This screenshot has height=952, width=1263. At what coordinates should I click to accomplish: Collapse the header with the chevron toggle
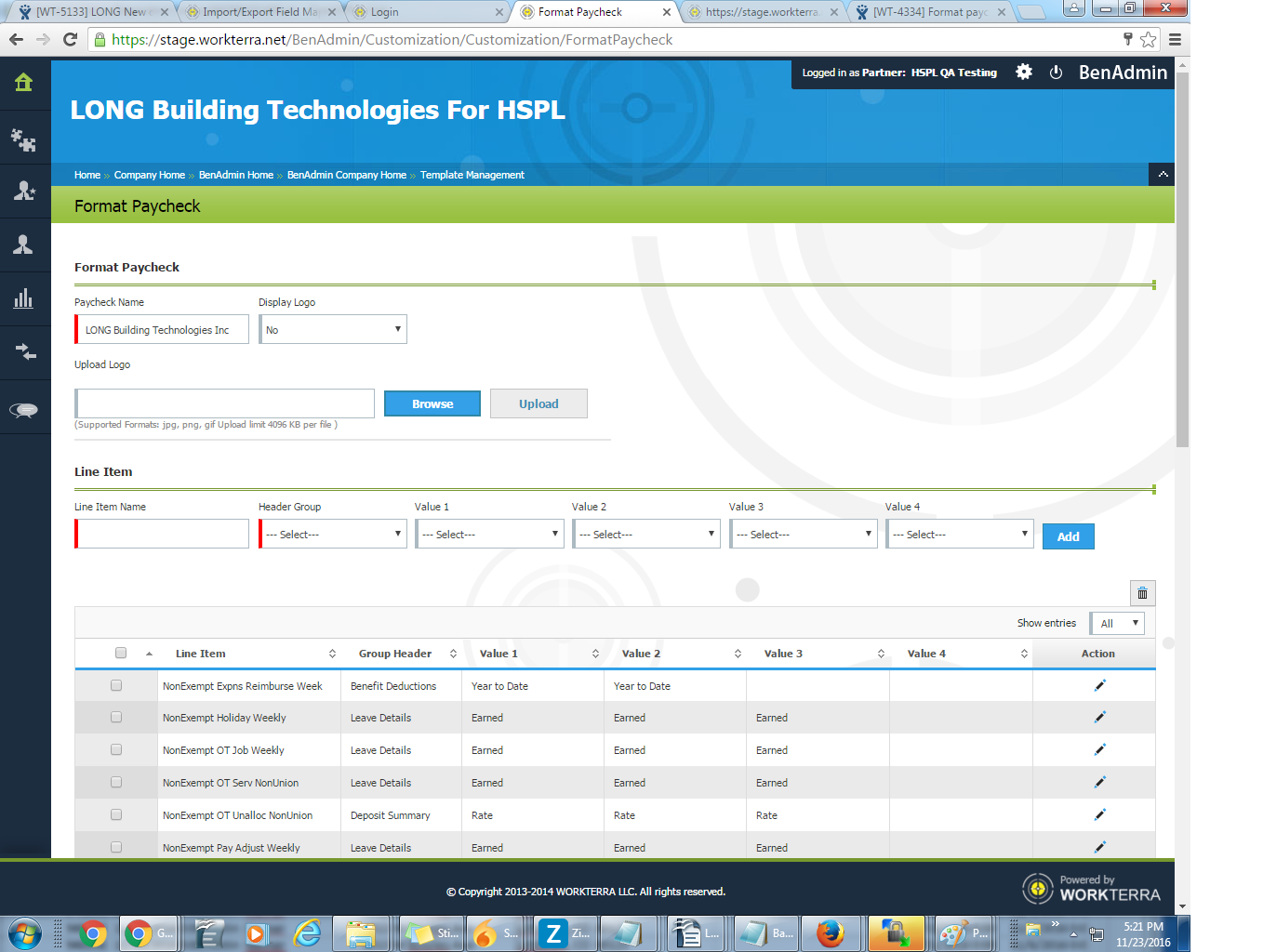[1163, 174]
